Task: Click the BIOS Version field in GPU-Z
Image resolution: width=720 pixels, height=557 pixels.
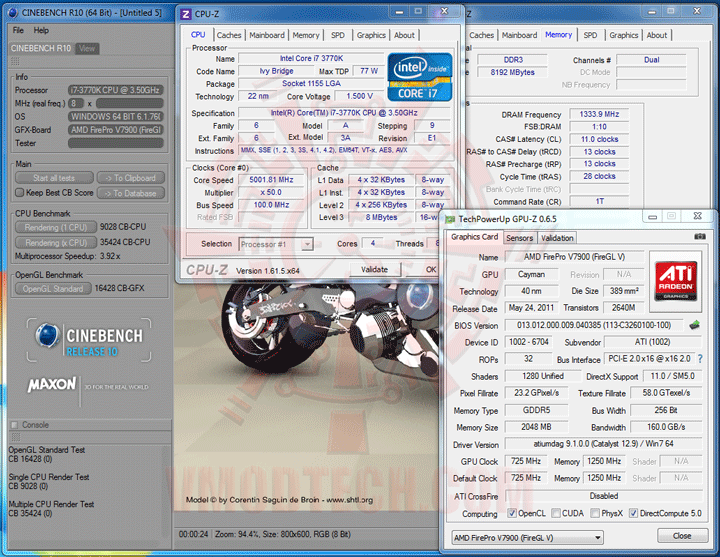Action: tap(594, 325)
